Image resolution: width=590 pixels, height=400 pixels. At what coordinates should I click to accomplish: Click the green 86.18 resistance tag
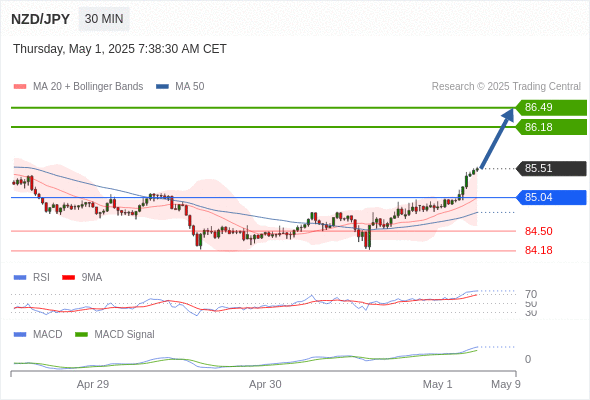coord(551,127)
